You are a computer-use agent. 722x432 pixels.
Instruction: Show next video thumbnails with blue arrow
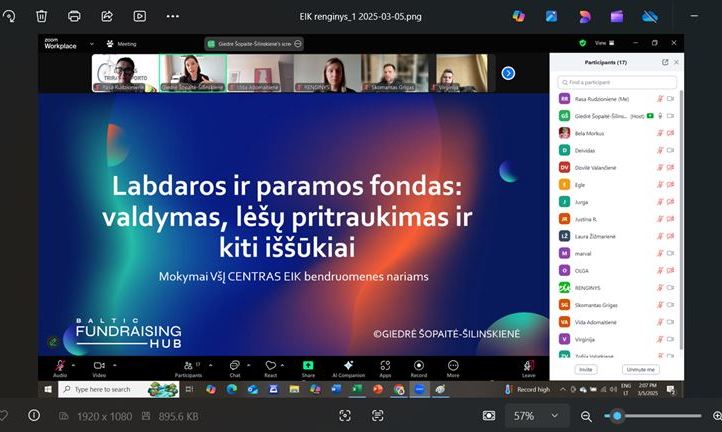pos(508,73)
